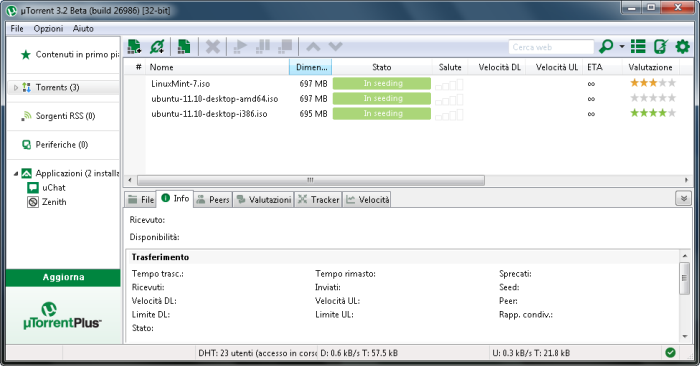
Task: Switch to the Velocità tab
Action: [367, 200]
